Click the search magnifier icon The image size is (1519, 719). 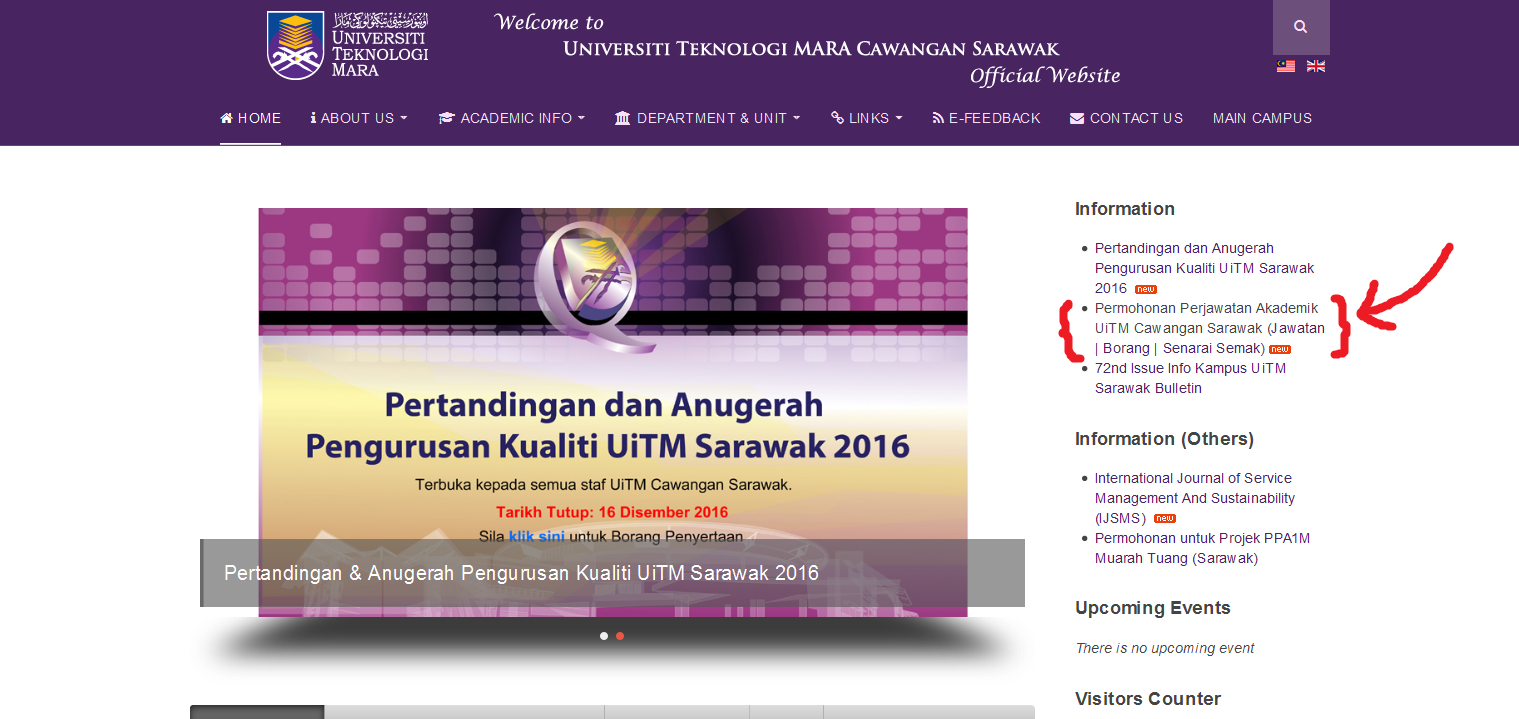point(1300,27)
